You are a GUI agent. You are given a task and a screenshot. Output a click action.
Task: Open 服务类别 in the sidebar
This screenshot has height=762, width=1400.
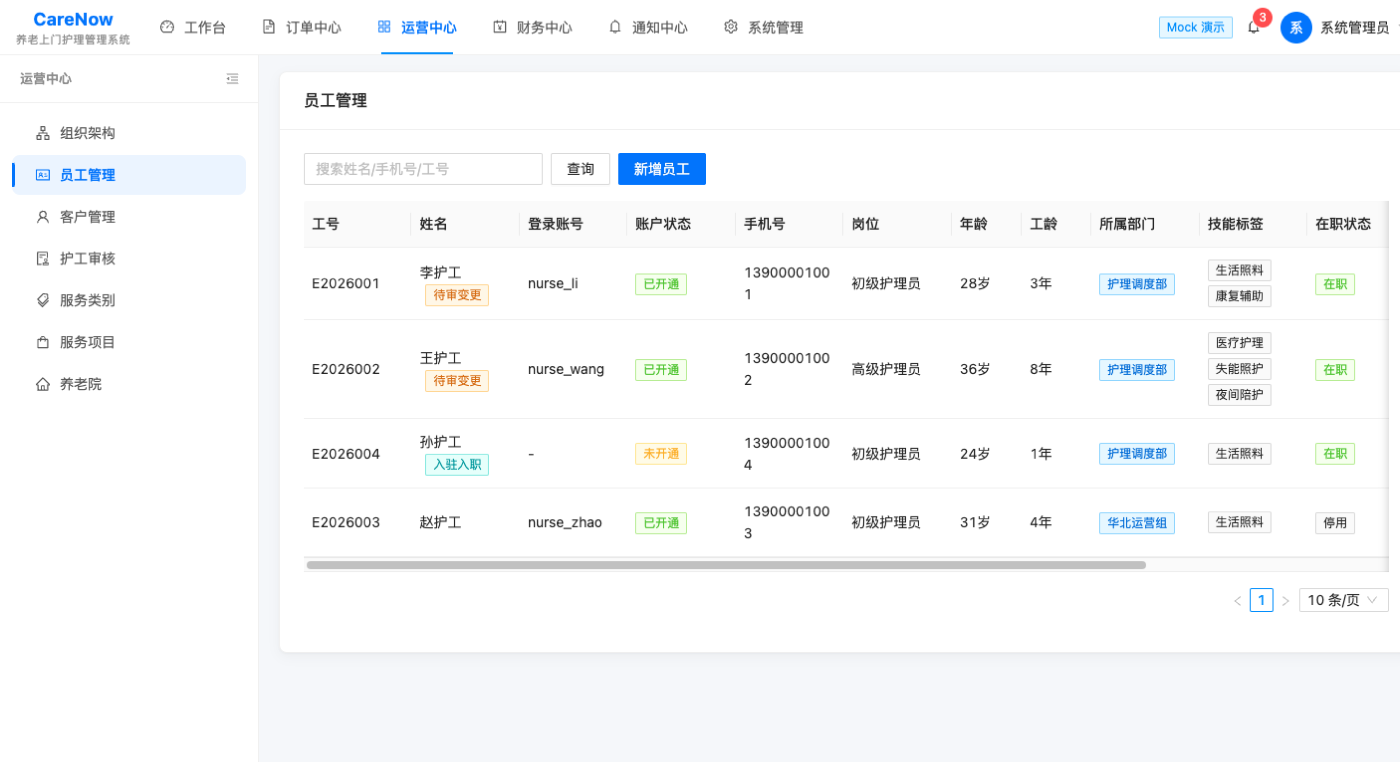129,300
